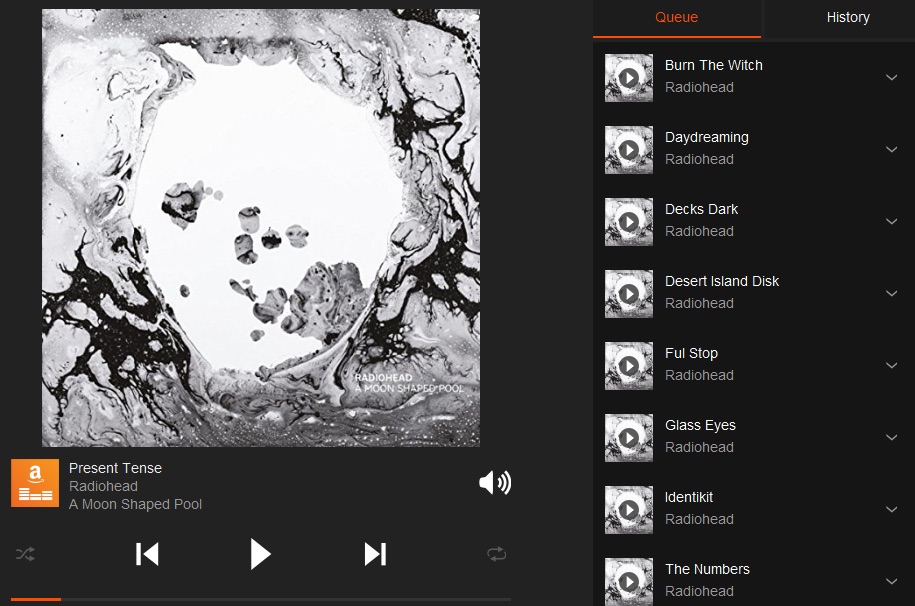Toggle repeat mode

tap(497, 553)
